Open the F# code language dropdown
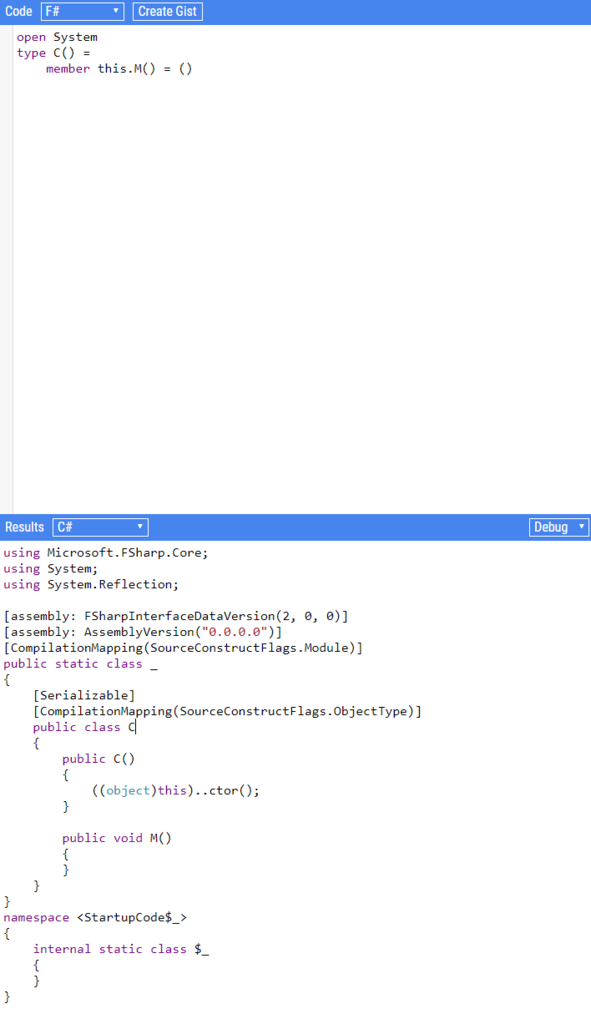Image resolution: width=591 pixels, height=1024 pixels. coord(82,11)
